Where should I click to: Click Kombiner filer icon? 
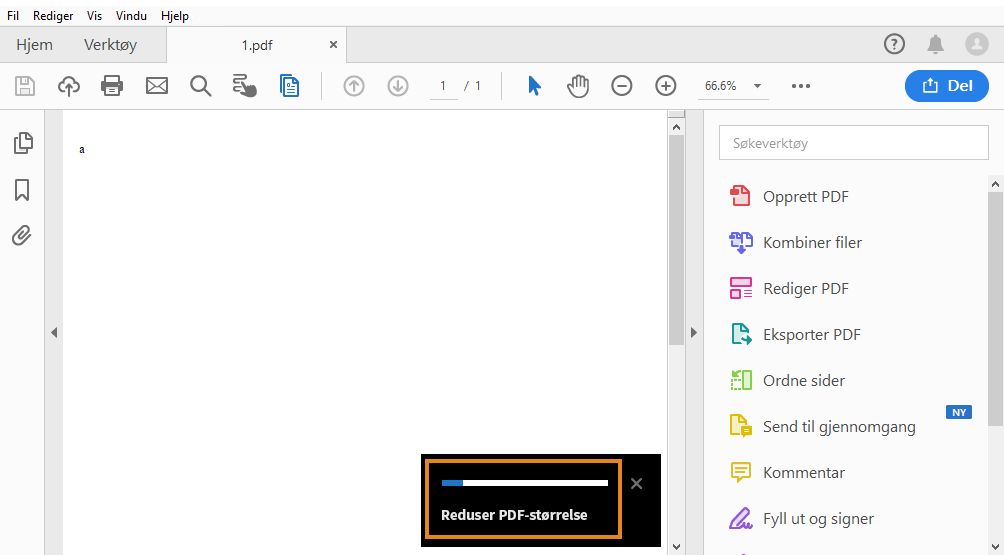tap(741, 243)
